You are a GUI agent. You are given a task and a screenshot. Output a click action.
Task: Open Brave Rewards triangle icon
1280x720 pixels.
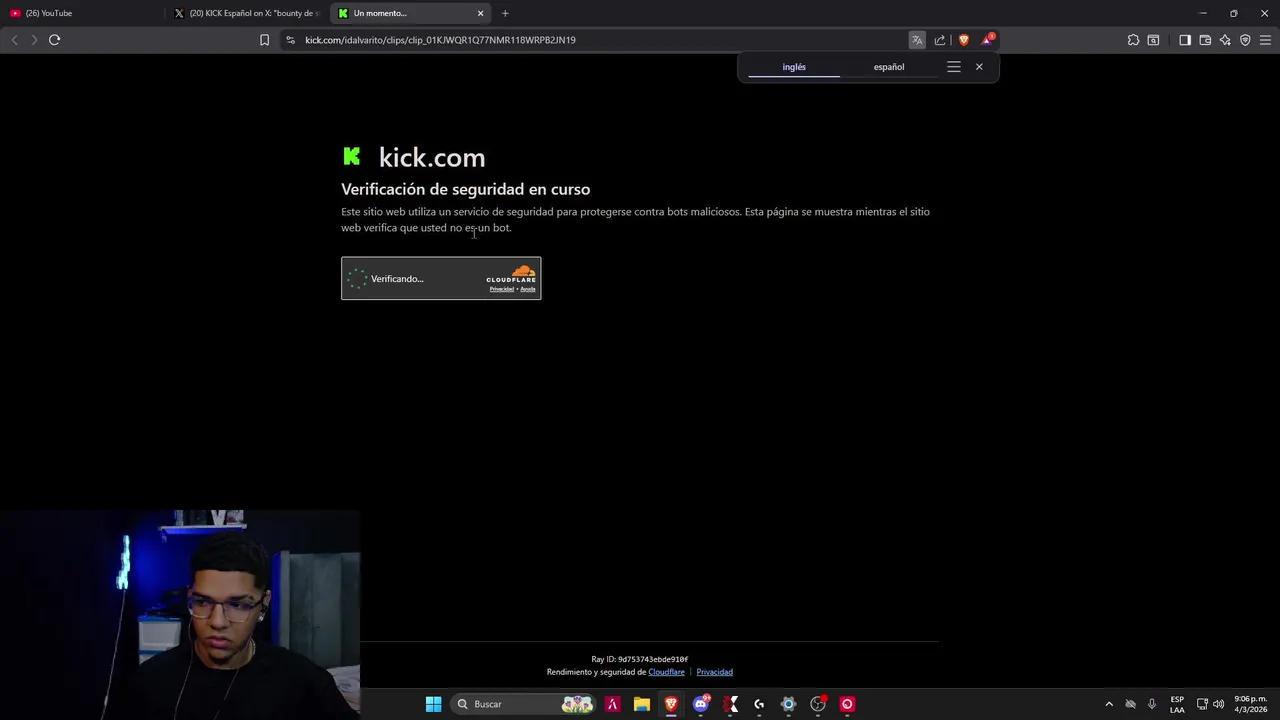pos(988,40)
